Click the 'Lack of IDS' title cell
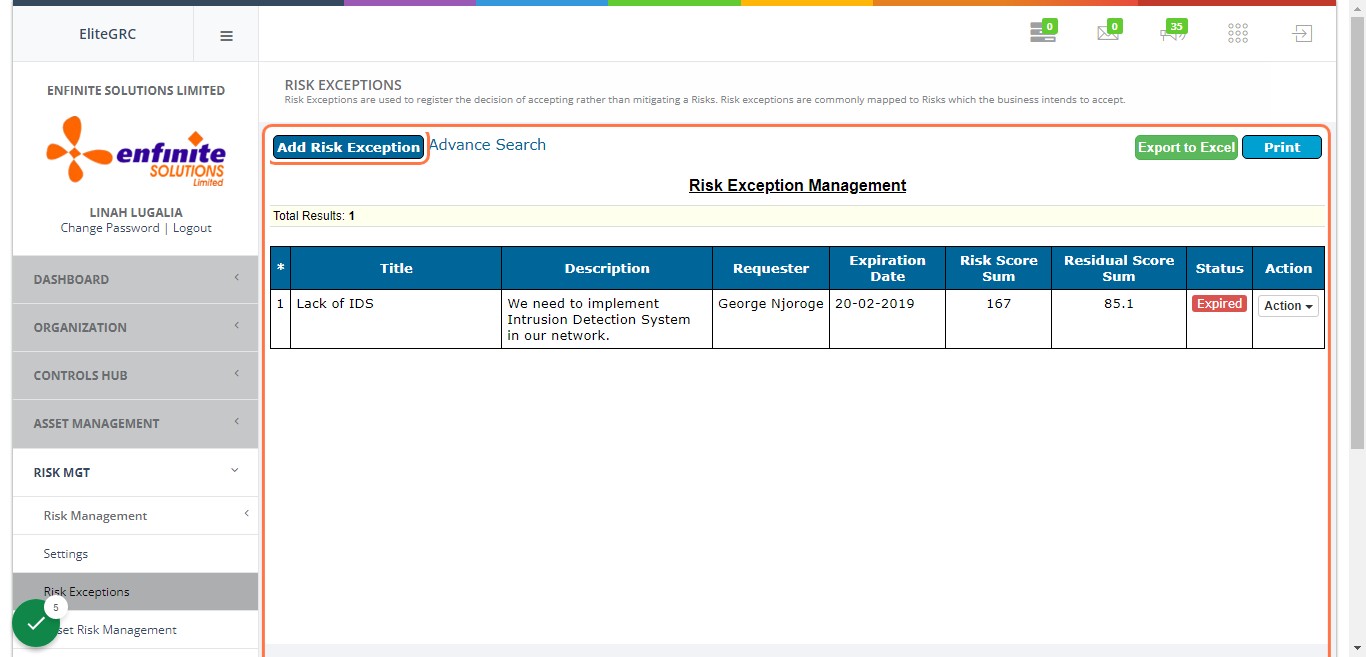The image size is (1366, 657). [x=396, y=319]
